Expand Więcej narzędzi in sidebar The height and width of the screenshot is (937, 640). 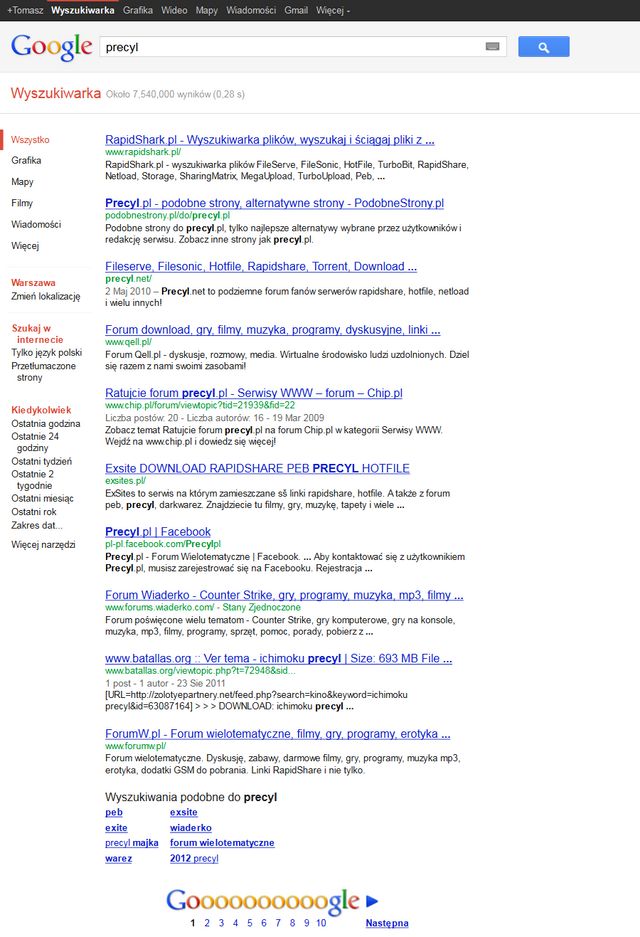coord(43,544)
